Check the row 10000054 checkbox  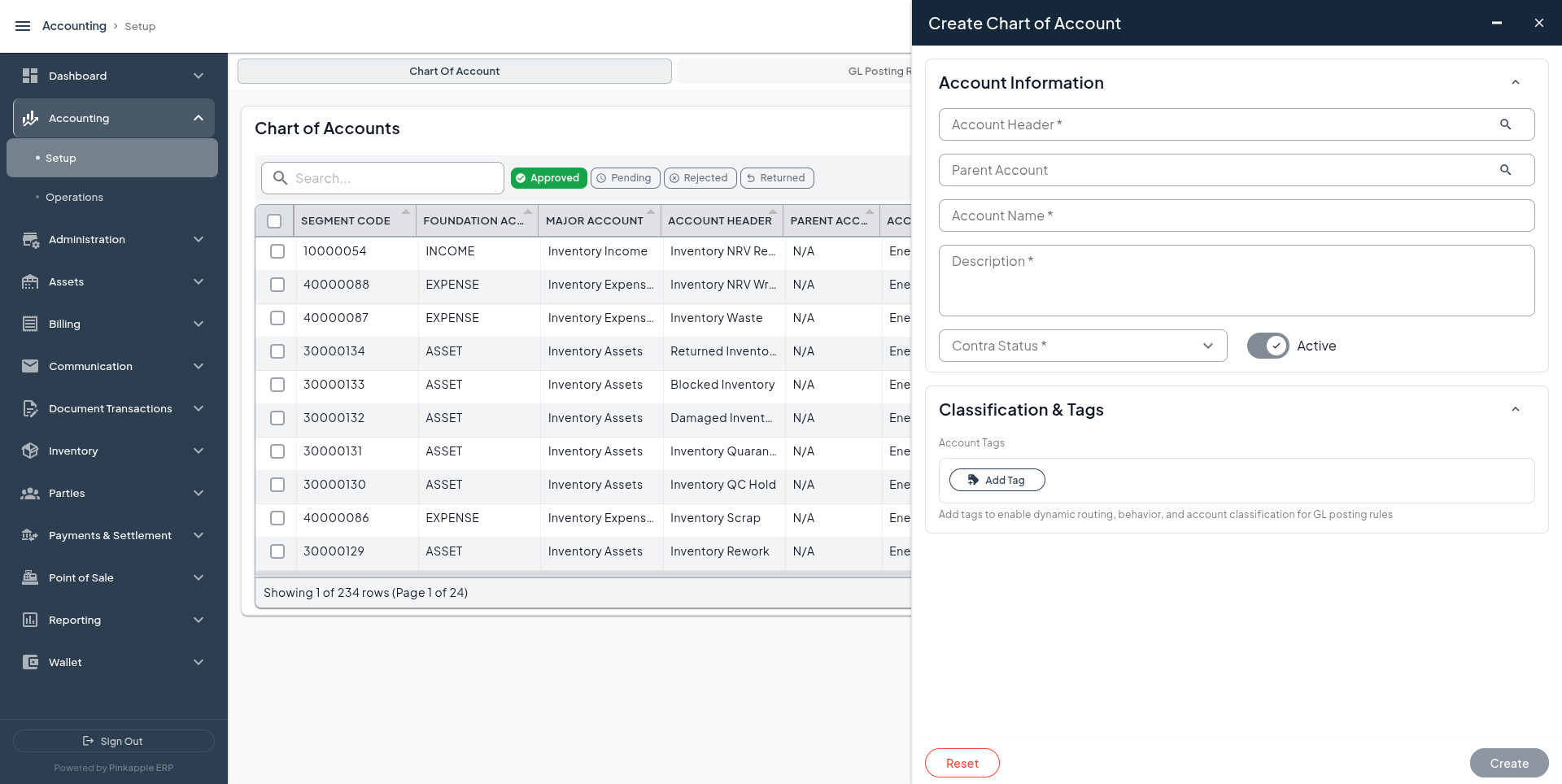click(277, 251)
